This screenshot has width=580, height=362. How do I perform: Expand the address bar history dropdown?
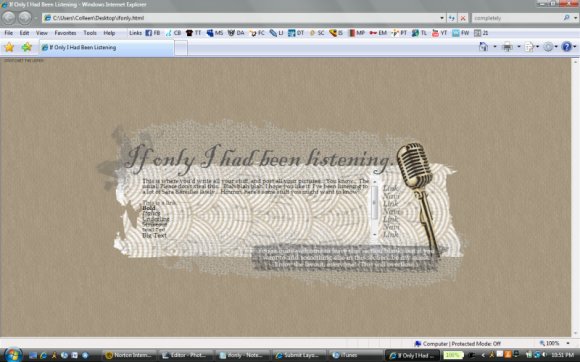(442, 18)
